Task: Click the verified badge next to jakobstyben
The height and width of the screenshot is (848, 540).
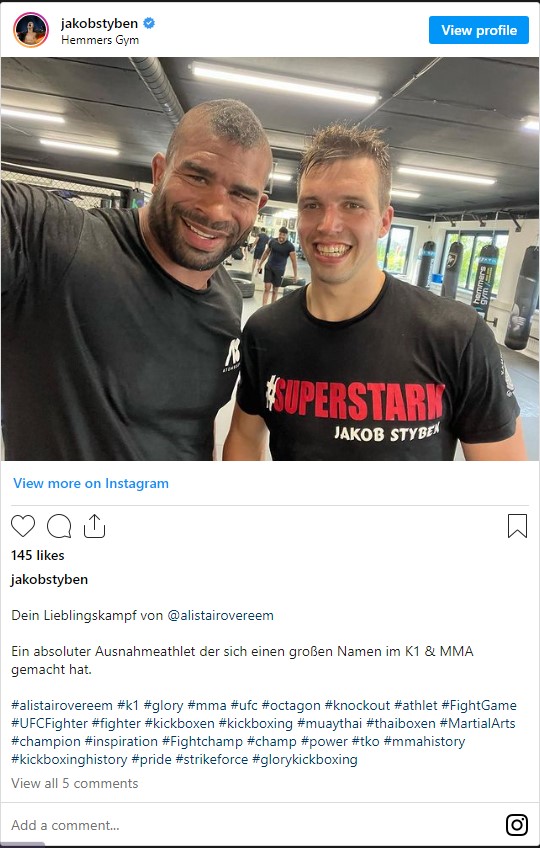Action: (149, 23)
